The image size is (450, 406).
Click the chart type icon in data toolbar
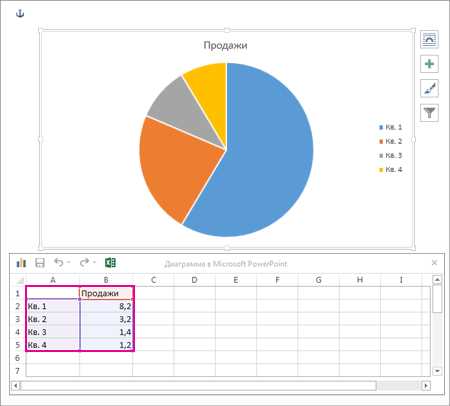(x=21, y=263)
